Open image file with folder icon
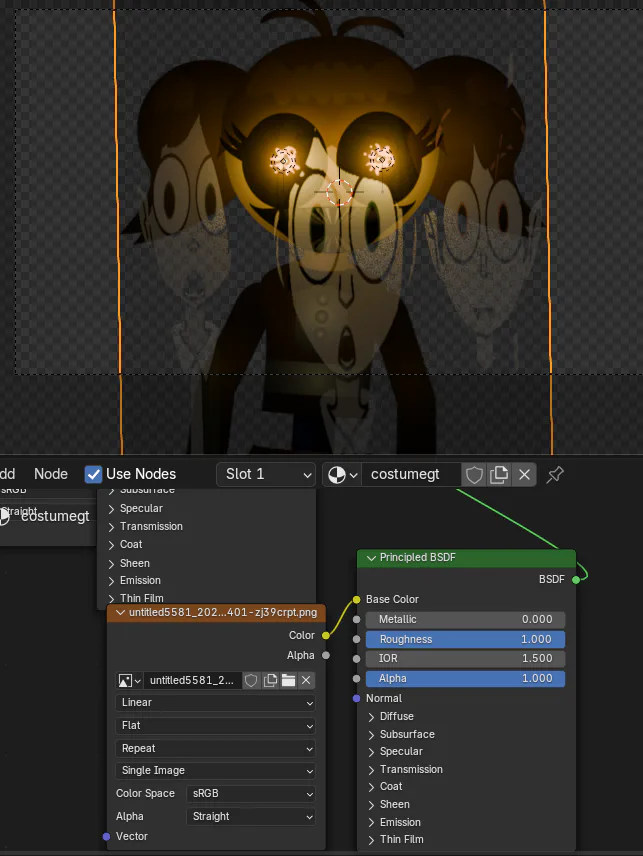The image size is (643, 856). (288, 681)
